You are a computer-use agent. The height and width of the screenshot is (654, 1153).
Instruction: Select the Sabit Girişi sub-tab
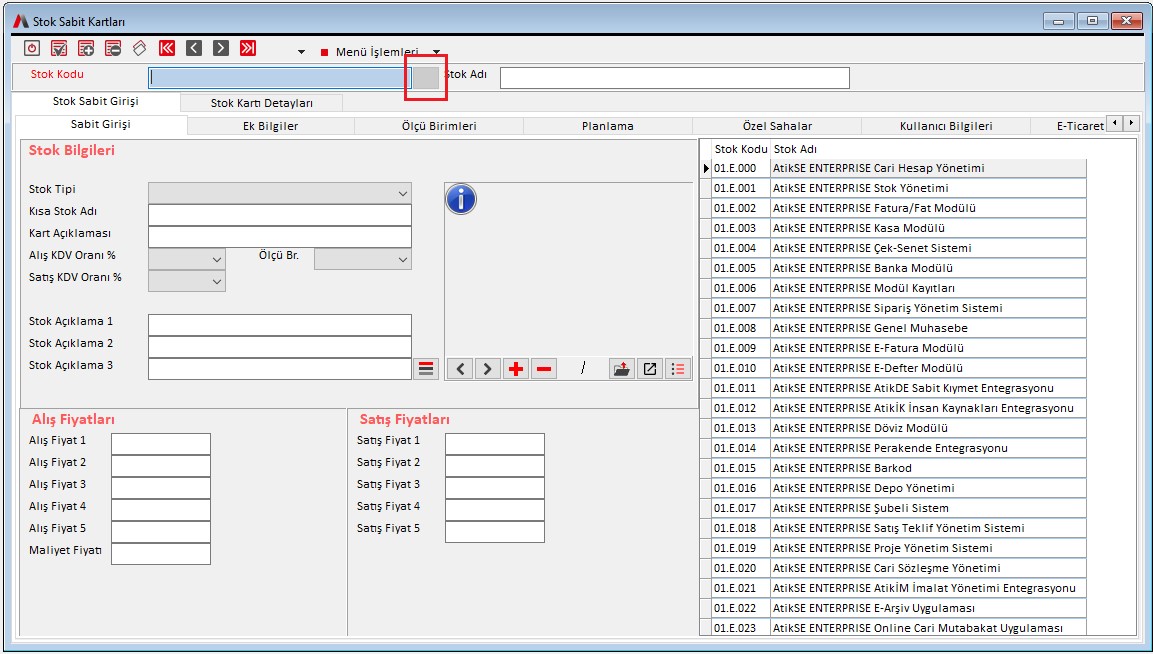point(101,125)
